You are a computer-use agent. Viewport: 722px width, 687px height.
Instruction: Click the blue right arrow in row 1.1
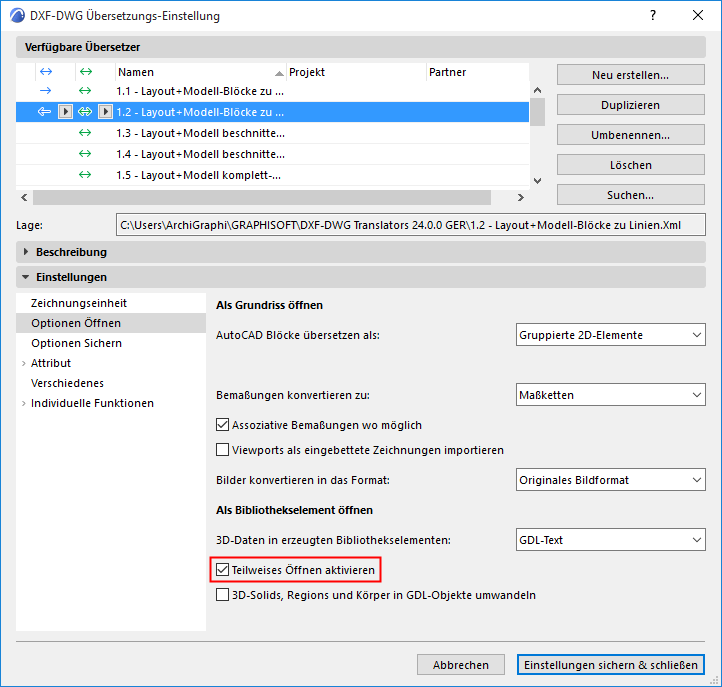46,91
